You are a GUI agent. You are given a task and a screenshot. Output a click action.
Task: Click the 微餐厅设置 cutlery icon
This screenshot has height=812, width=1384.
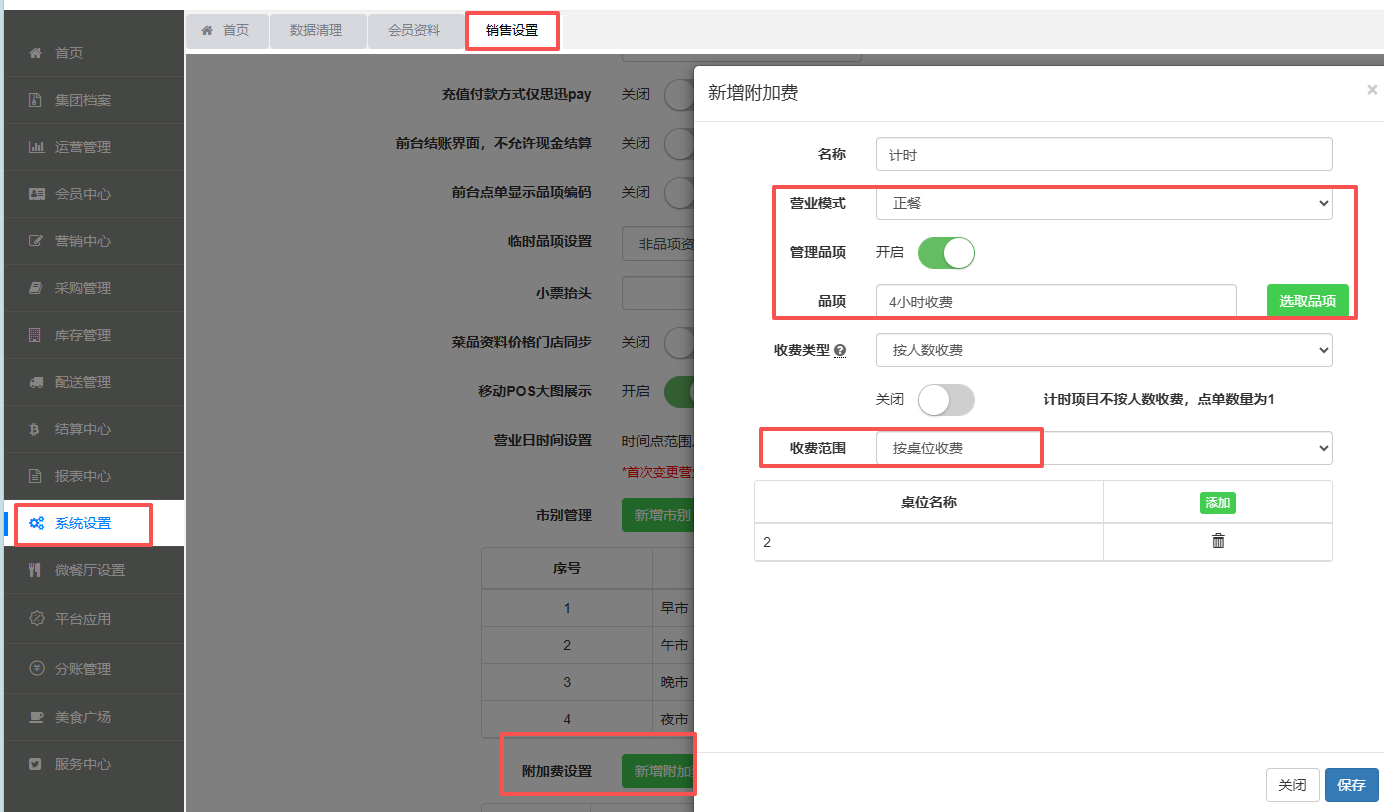(36, 570)
